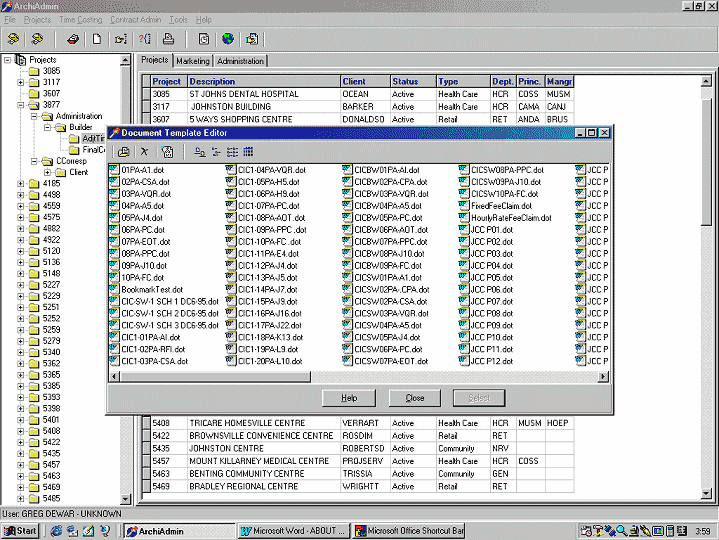The image size is (719, 540).
Task: Click the Help button in Template Editor
Action: [x=348, y=398]
